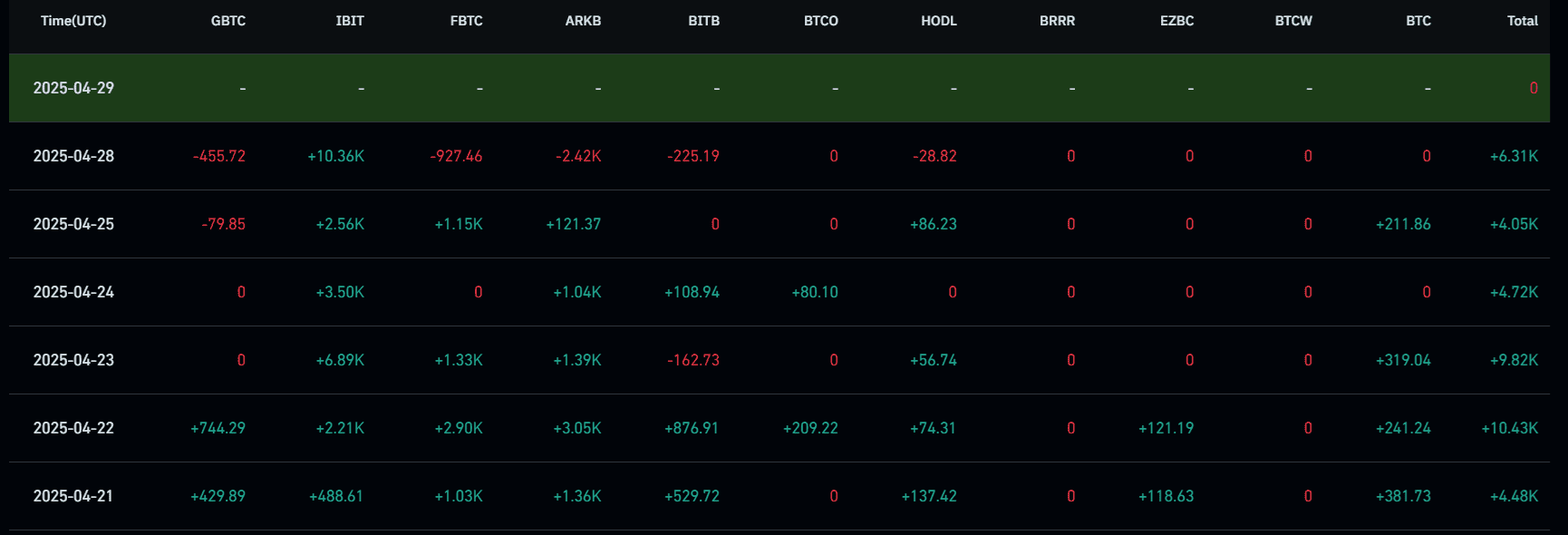1568x535 pixels.
Task: Click BTCO value +80.10
Action: [815, 292]
